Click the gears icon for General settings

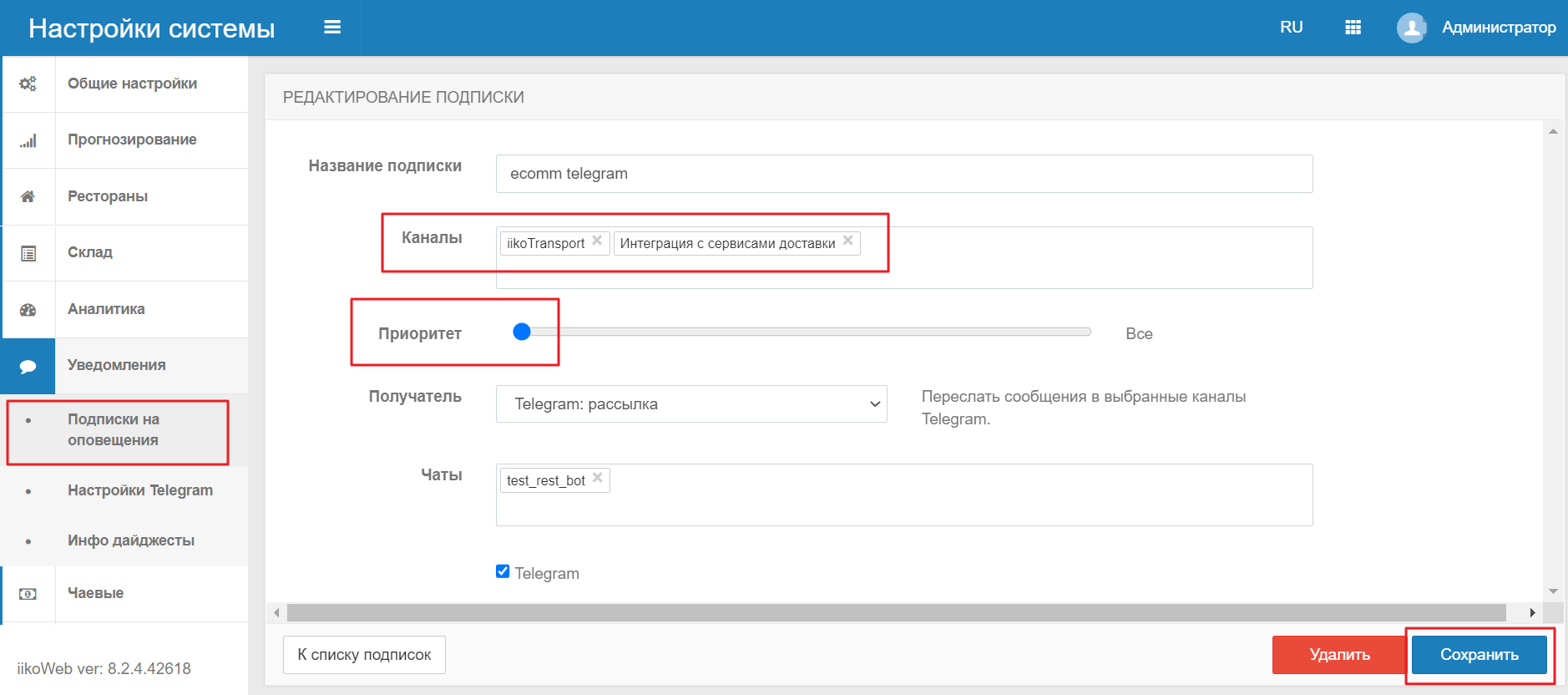point(28,84)
